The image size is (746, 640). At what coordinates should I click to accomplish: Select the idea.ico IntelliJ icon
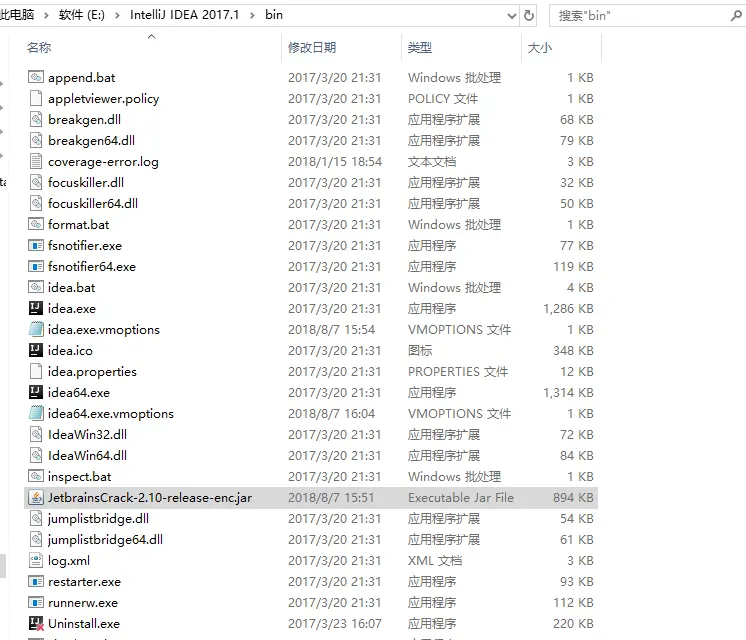click(36, 350)
